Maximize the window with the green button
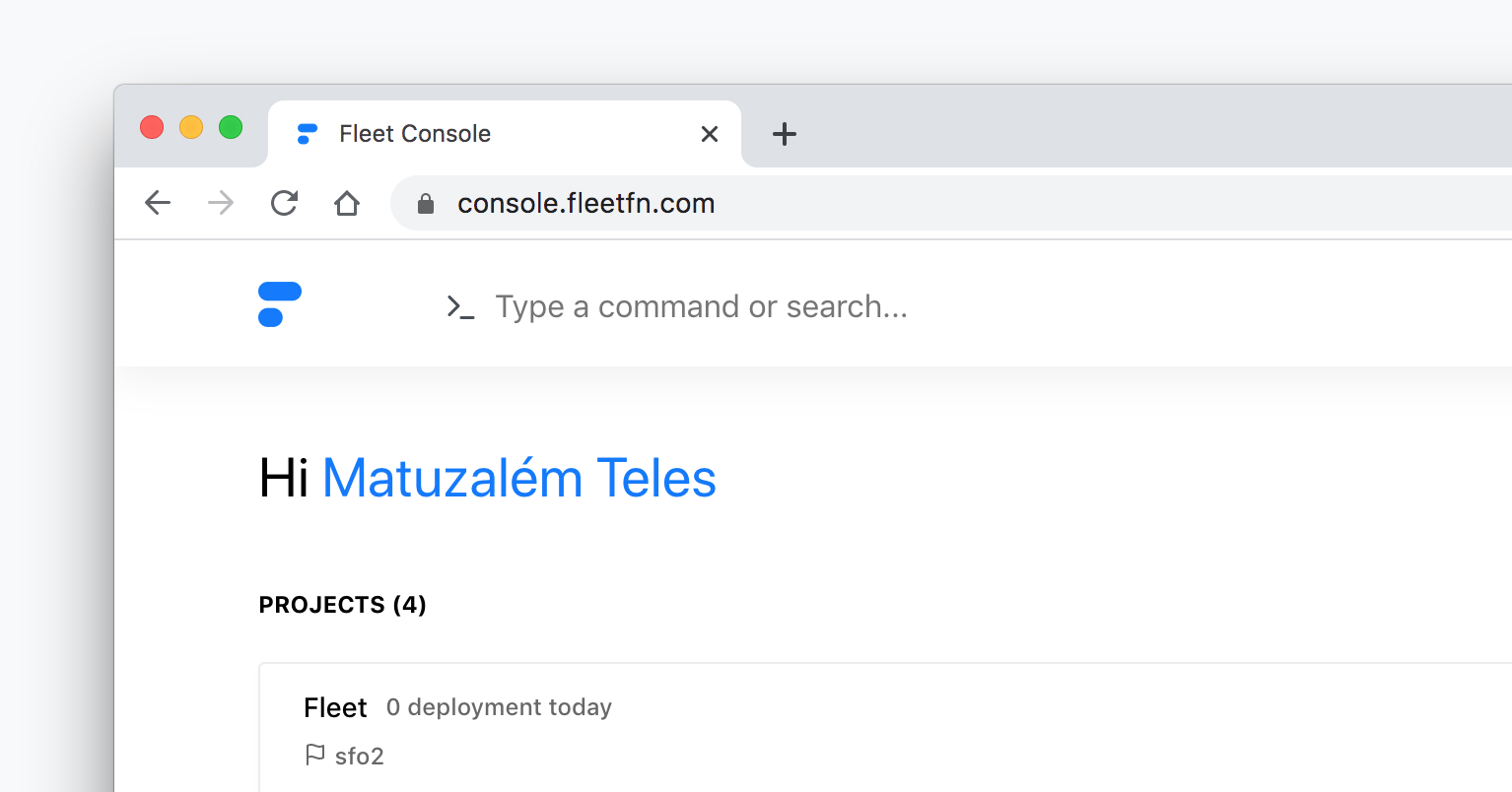 click(x=231, y=127)
